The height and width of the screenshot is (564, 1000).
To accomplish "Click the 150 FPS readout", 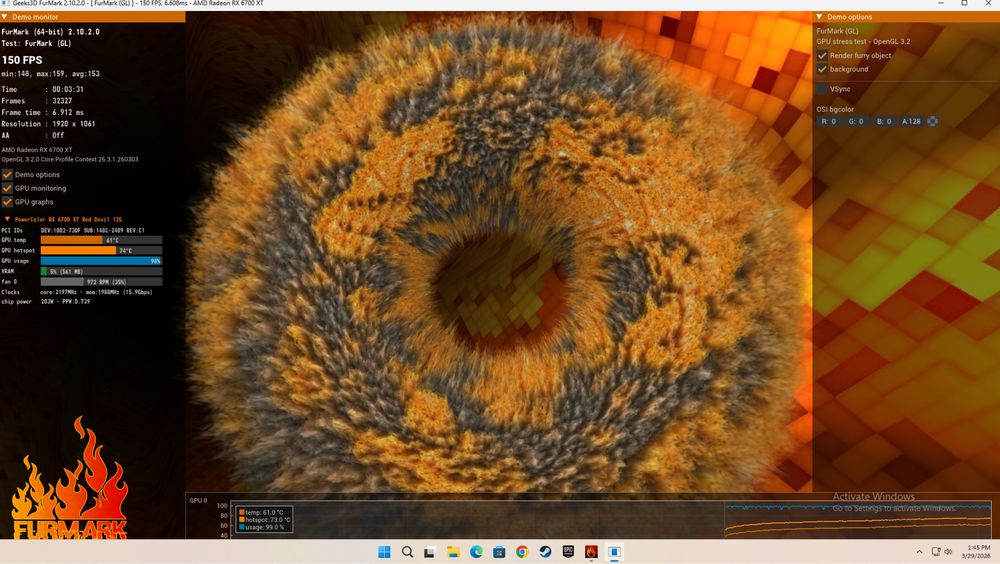I will click(22, 60).
